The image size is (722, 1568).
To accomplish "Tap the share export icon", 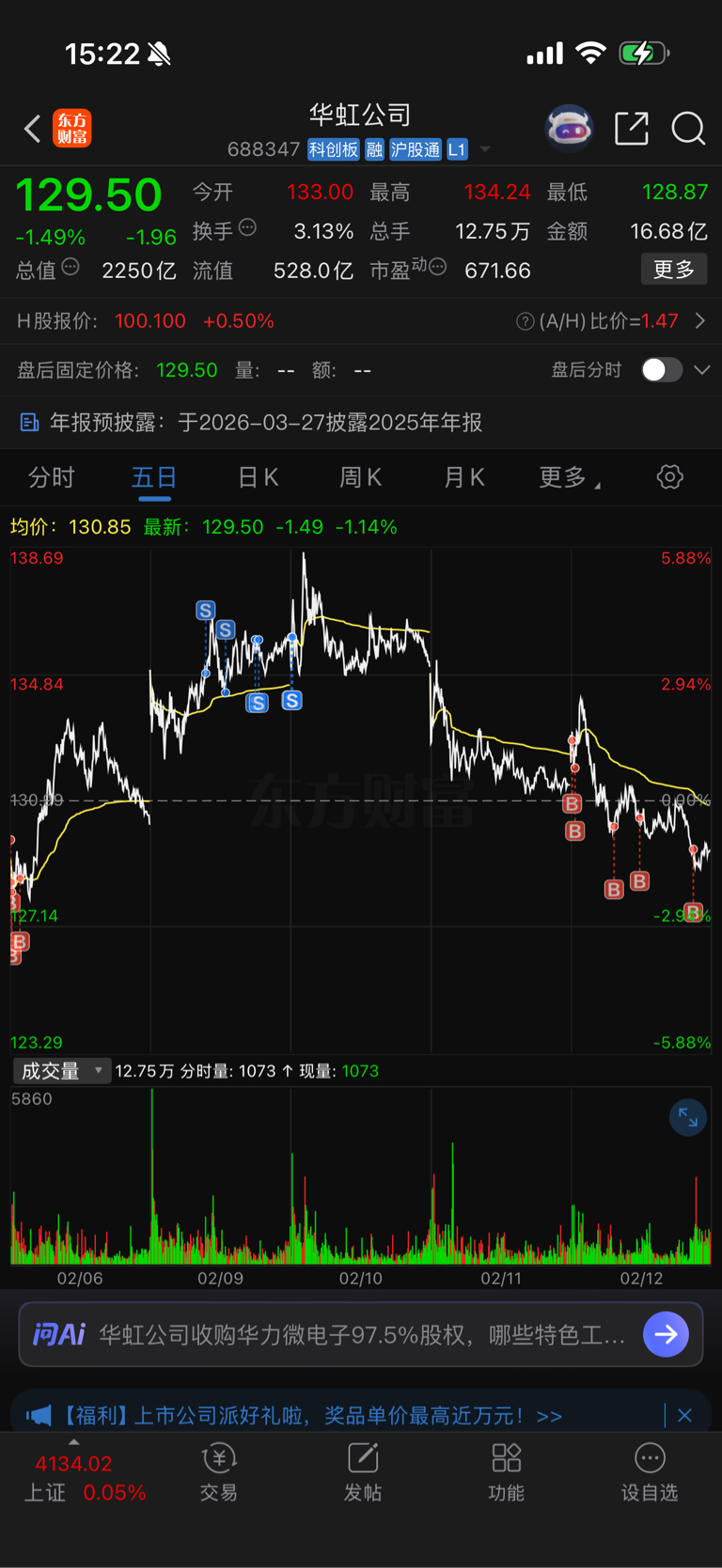I will (632, 129).
